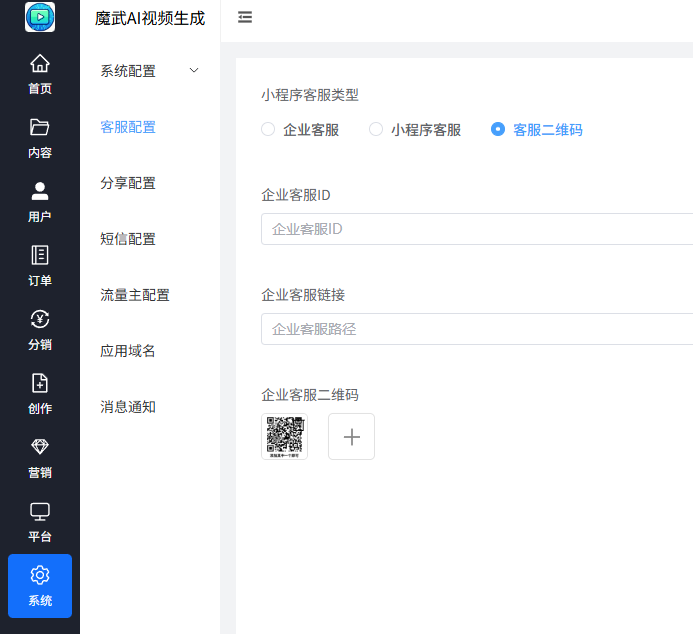Select 小程序客服 radio option

click(376, 129)
